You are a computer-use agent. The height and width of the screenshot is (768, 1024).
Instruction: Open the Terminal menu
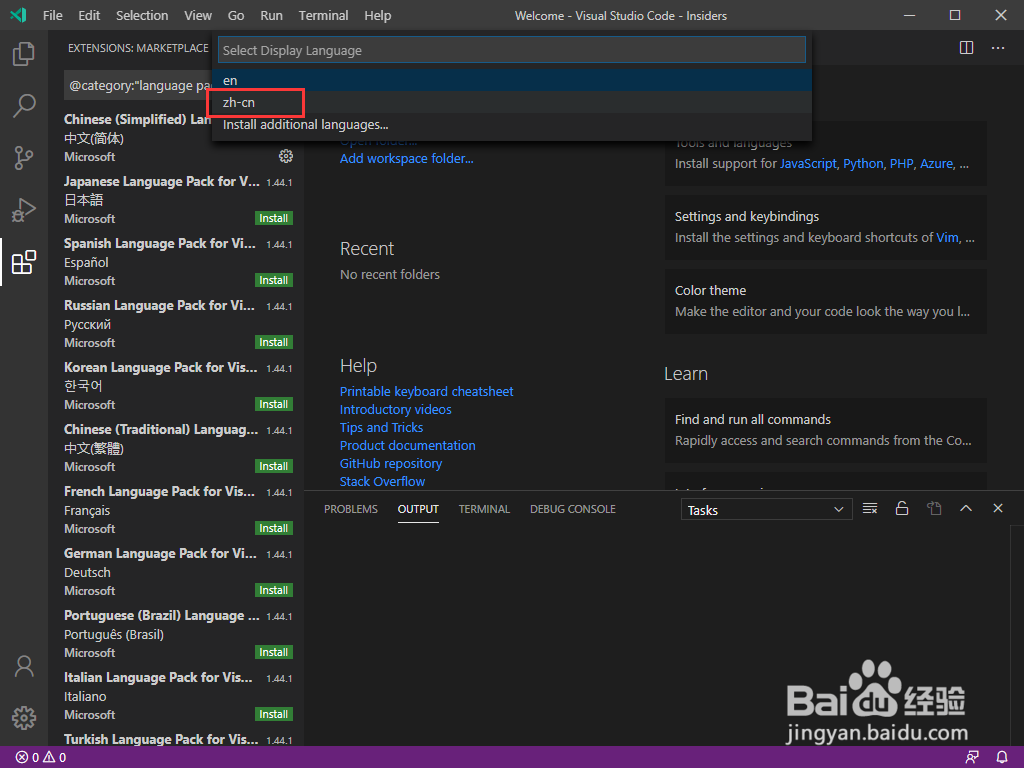coord(323,15)
